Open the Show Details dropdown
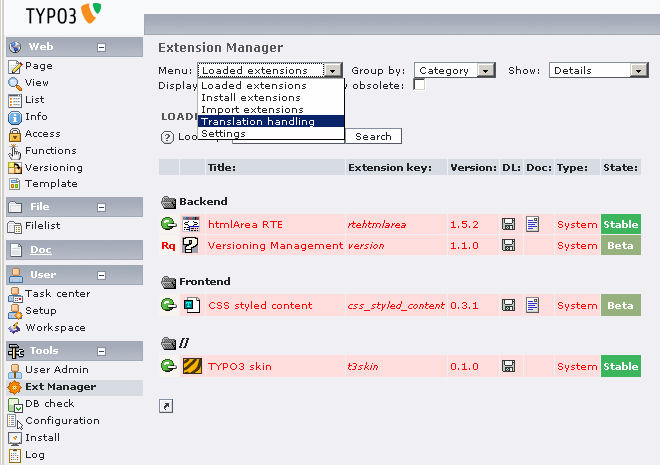Viewport: 660px width, 465px height. (599, 71)
